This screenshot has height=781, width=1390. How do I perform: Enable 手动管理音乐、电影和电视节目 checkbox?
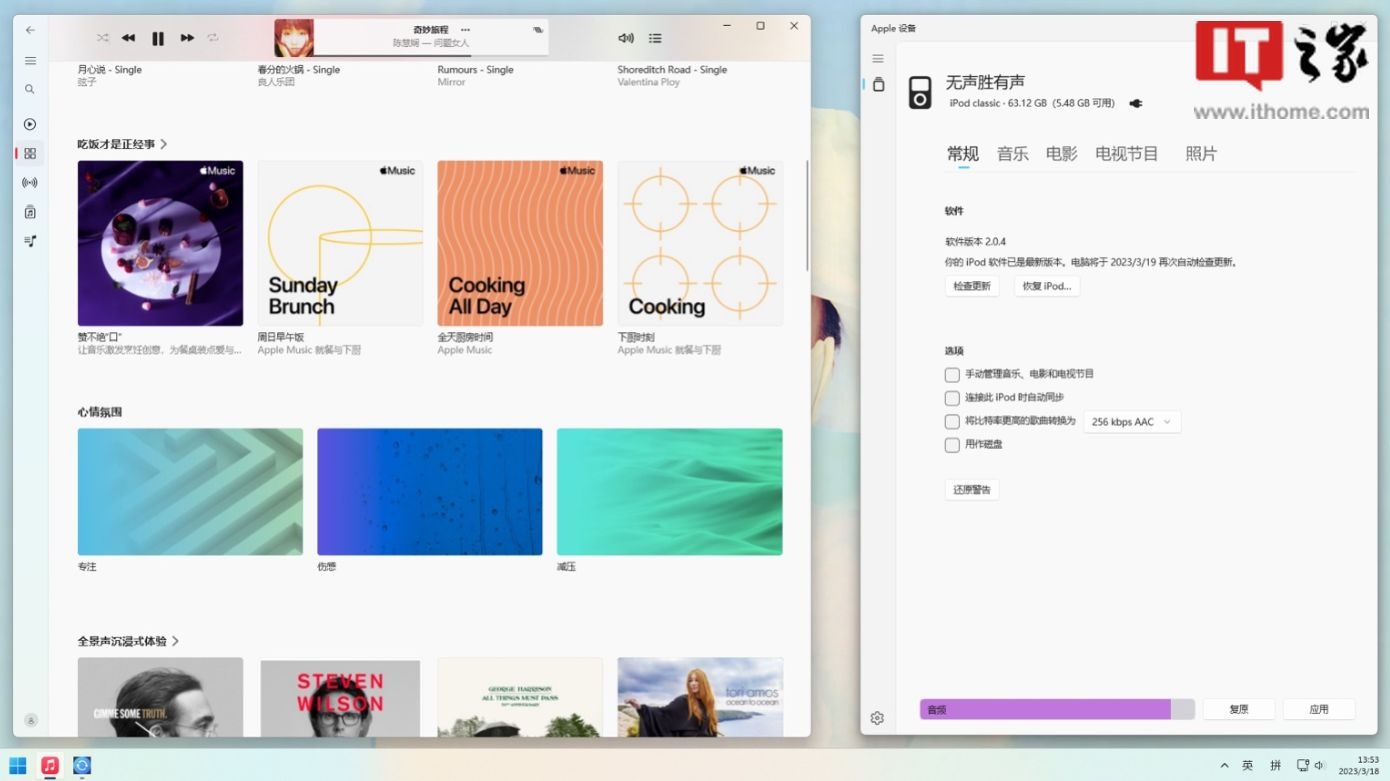pyautogui.click(x=952, y=375)
